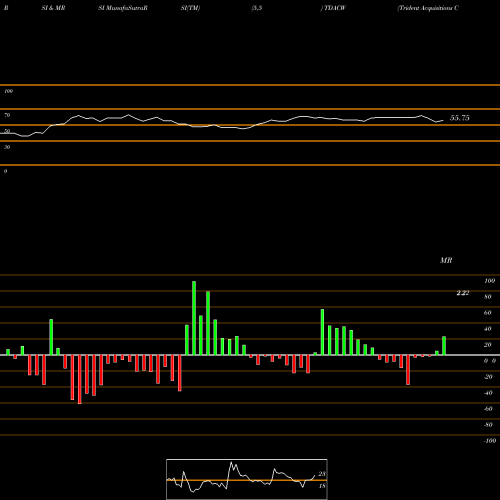Click the SI & MR header text
Image resolution: width=500 pixels, height=500 pixels.
click(53, 8)
